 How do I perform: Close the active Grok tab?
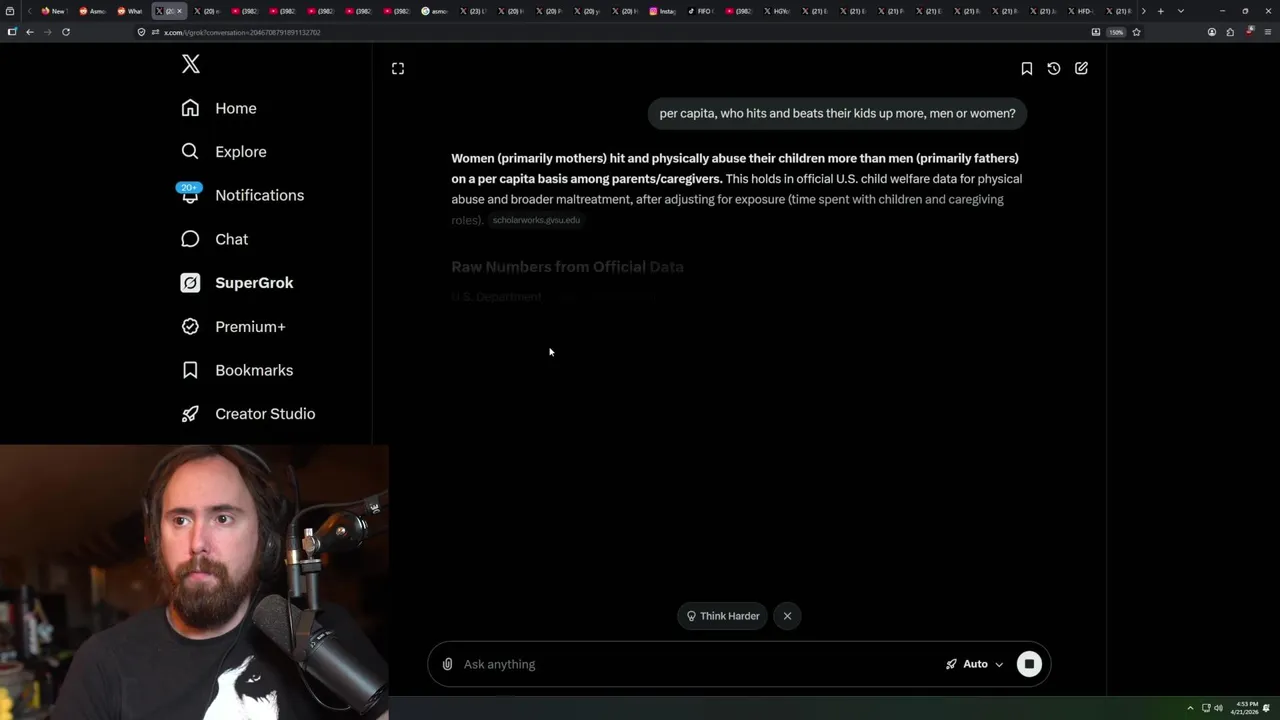[x=180, y=11]
